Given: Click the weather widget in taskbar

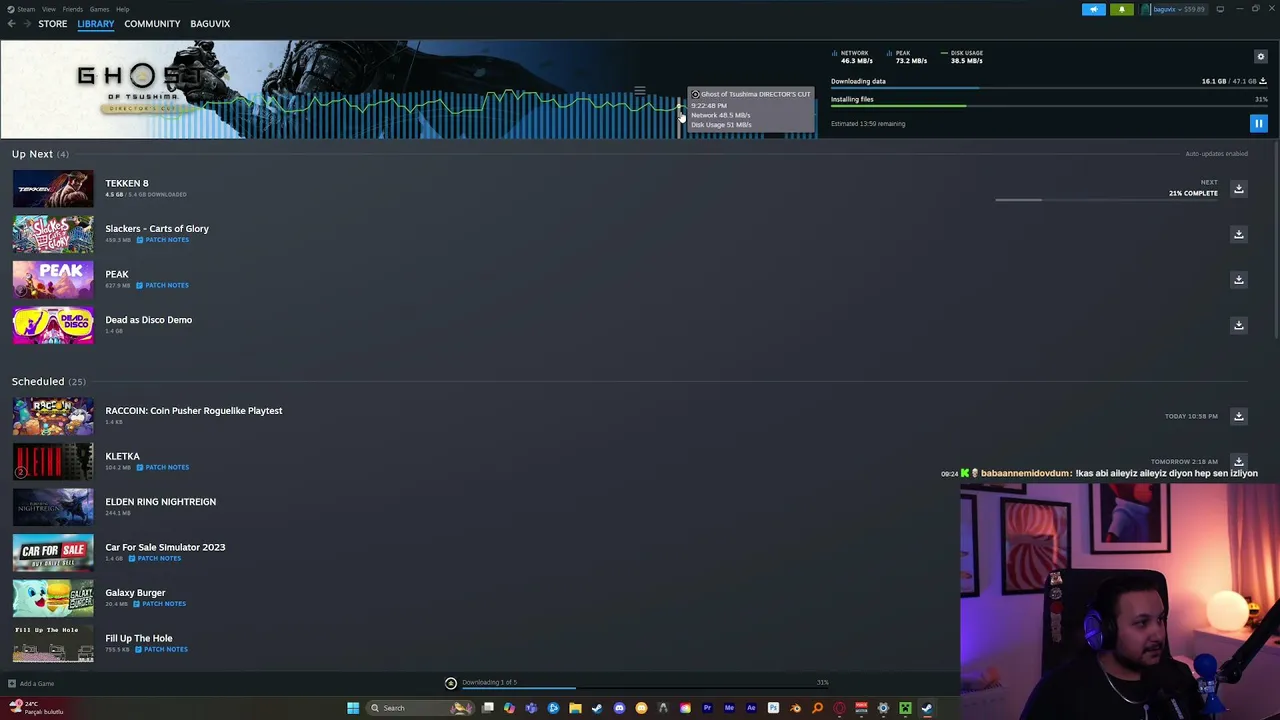Looking at the screenshot, I should [x=36, y=708].
